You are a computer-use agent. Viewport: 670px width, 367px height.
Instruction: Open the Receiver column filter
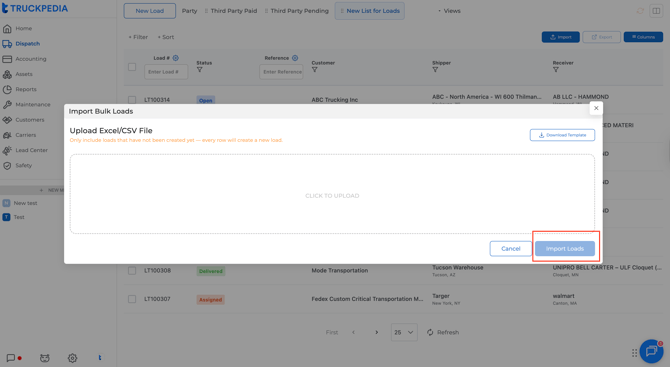click(x=555, y=70)
